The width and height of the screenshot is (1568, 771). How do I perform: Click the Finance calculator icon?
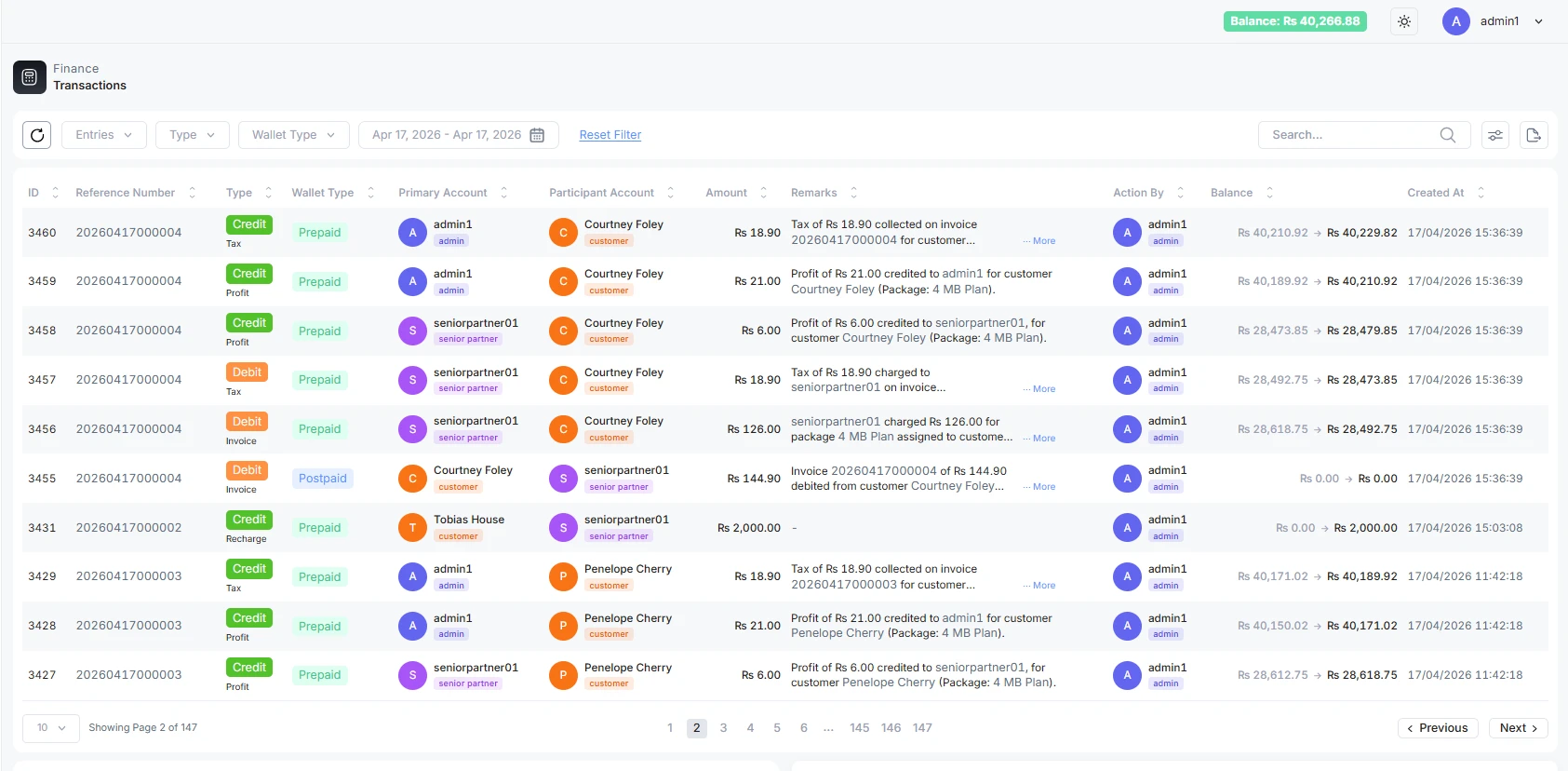(30, 77)
